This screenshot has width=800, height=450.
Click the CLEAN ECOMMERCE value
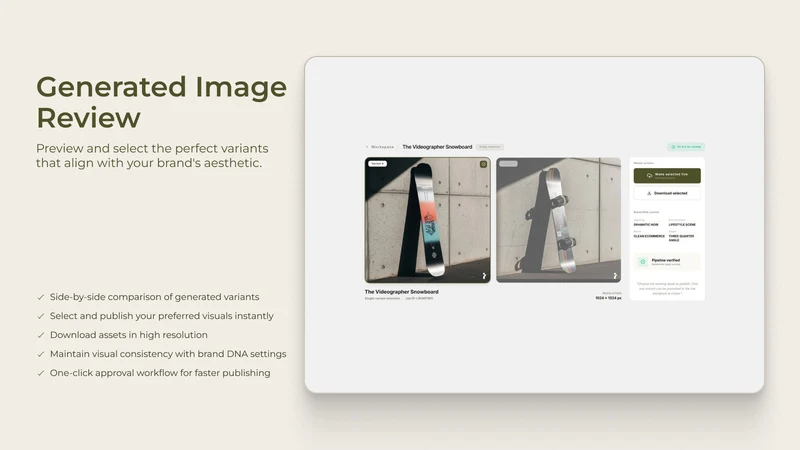pyautogui.click(x=649, y=236)
